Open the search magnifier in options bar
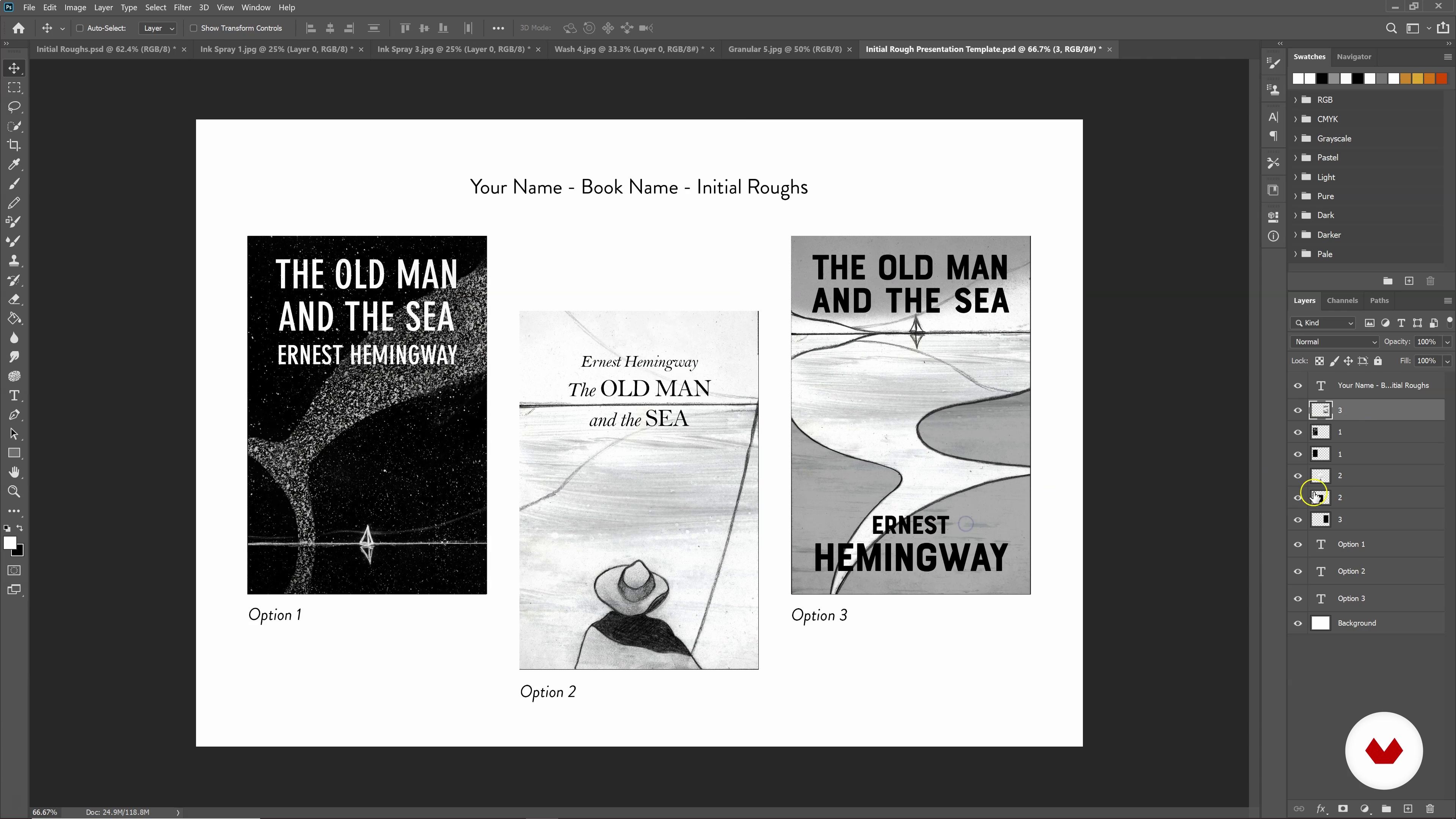The height and width of the screenshot is (819, 1456). (x=1391, y=28)
